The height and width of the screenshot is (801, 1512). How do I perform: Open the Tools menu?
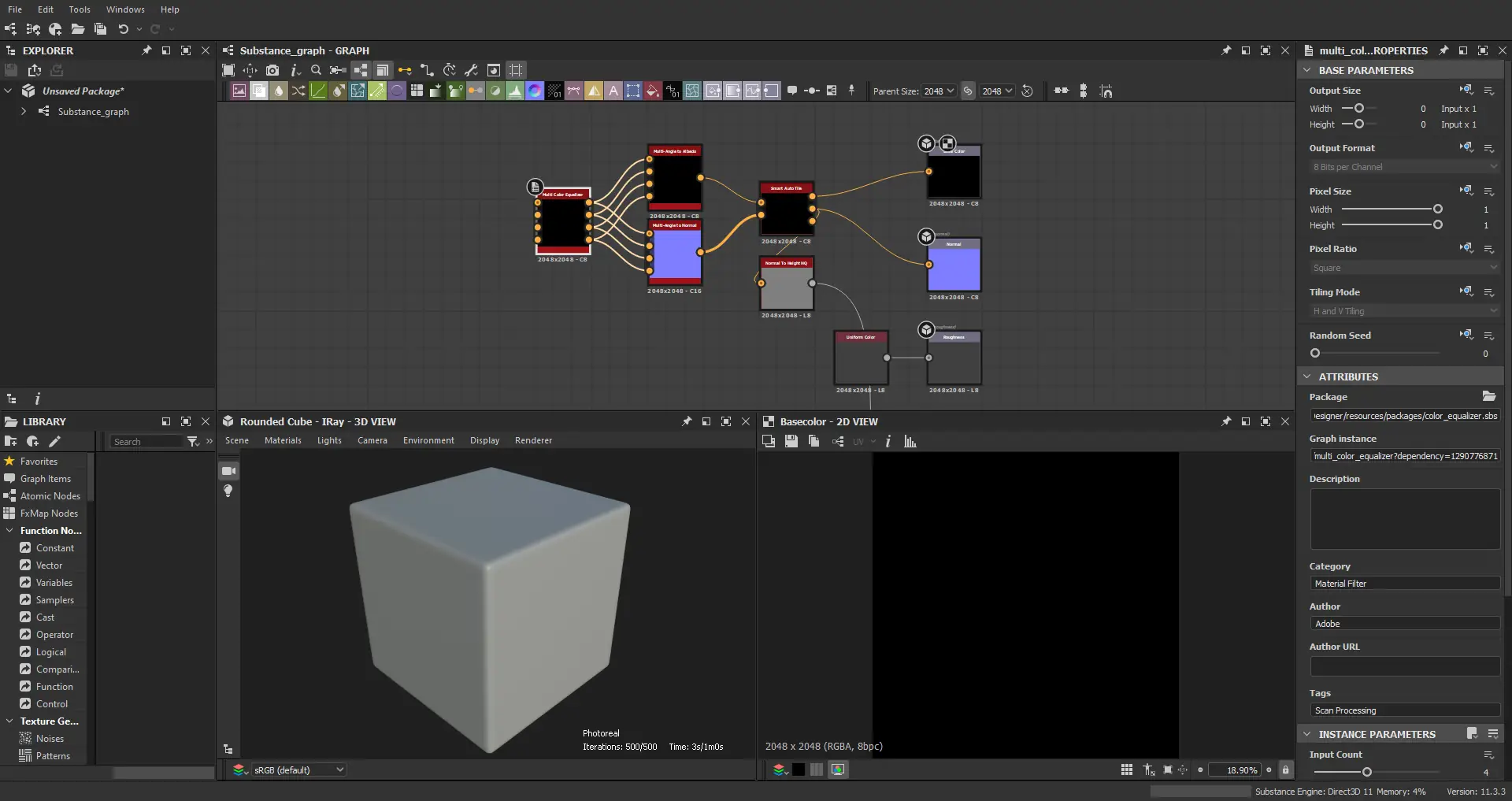[80, 9]
